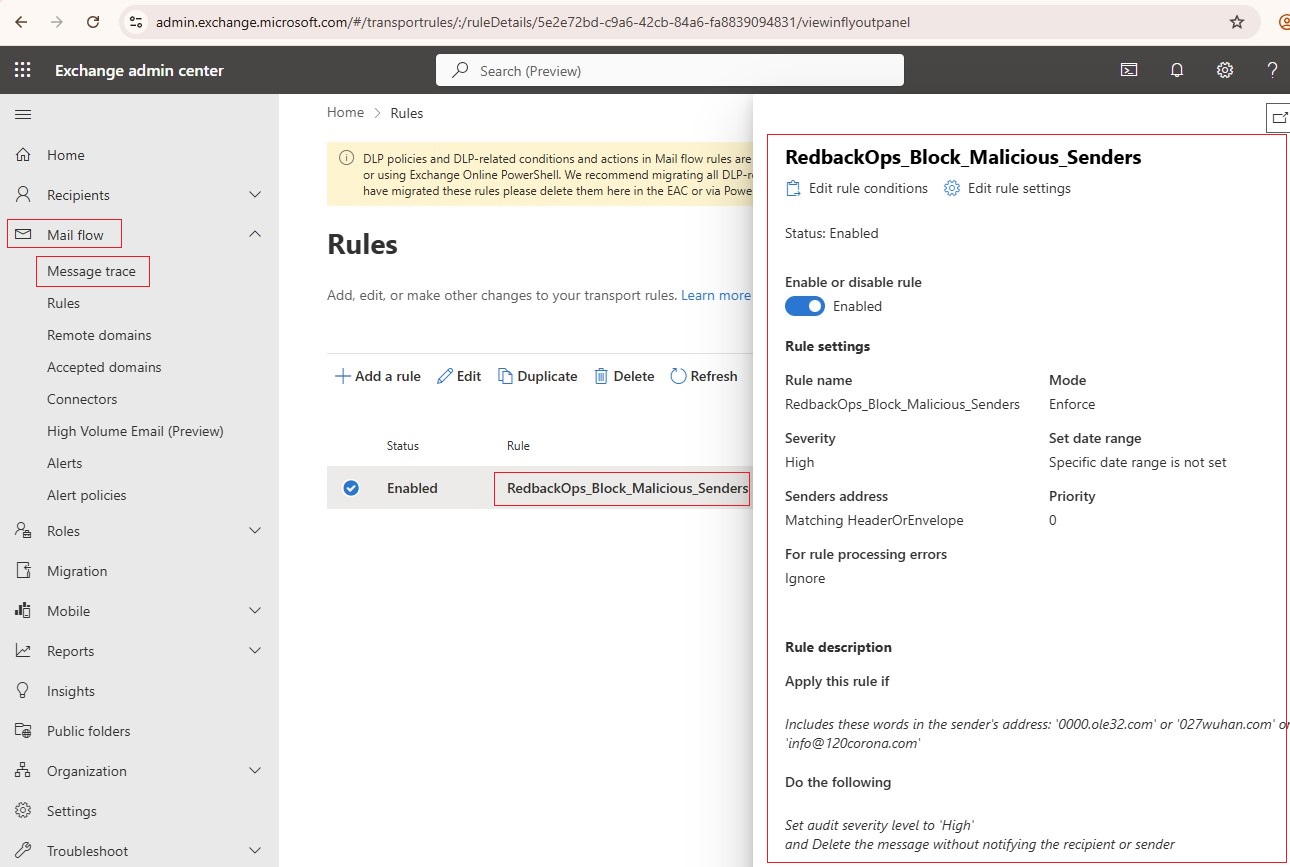Expand the Reports chevron
1290x867 pixels.
coord(255,651)
